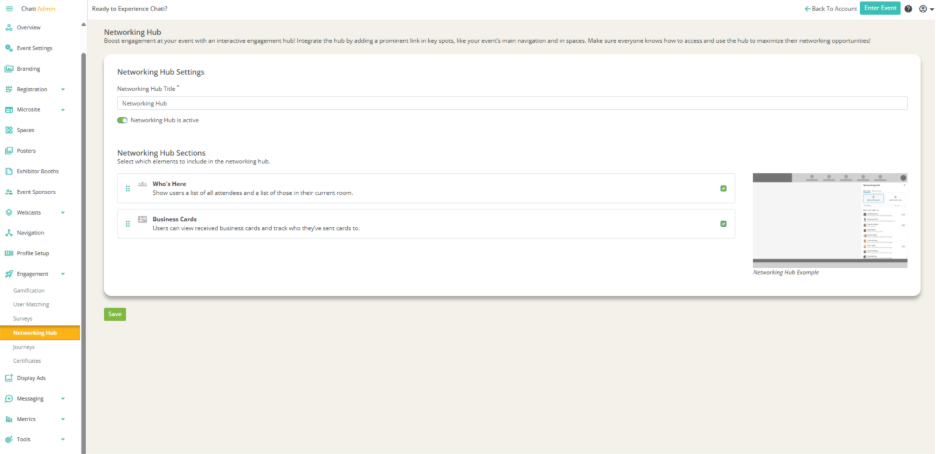Image resolution: width=936 pixels, height=454 pixels.
Task: Click the Networking Hub Title input field
Action: [x=512, y=103]
